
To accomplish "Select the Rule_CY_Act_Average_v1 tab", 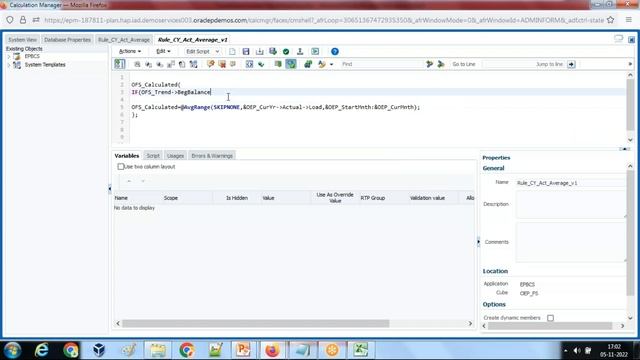I will point(192,40).
